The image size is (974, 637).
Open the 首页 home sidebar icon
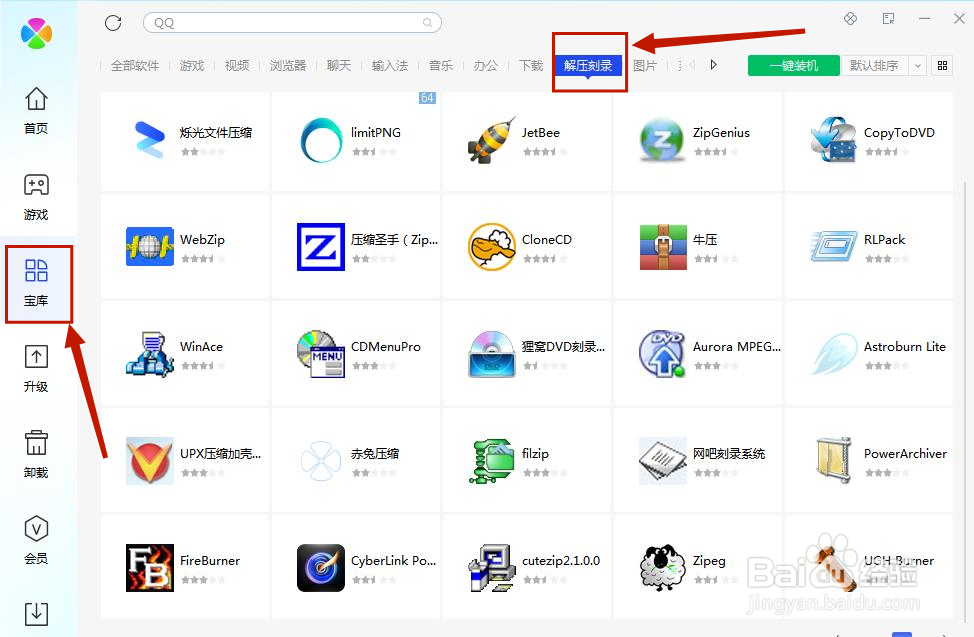pyautogui.click(x=36, y=99)
